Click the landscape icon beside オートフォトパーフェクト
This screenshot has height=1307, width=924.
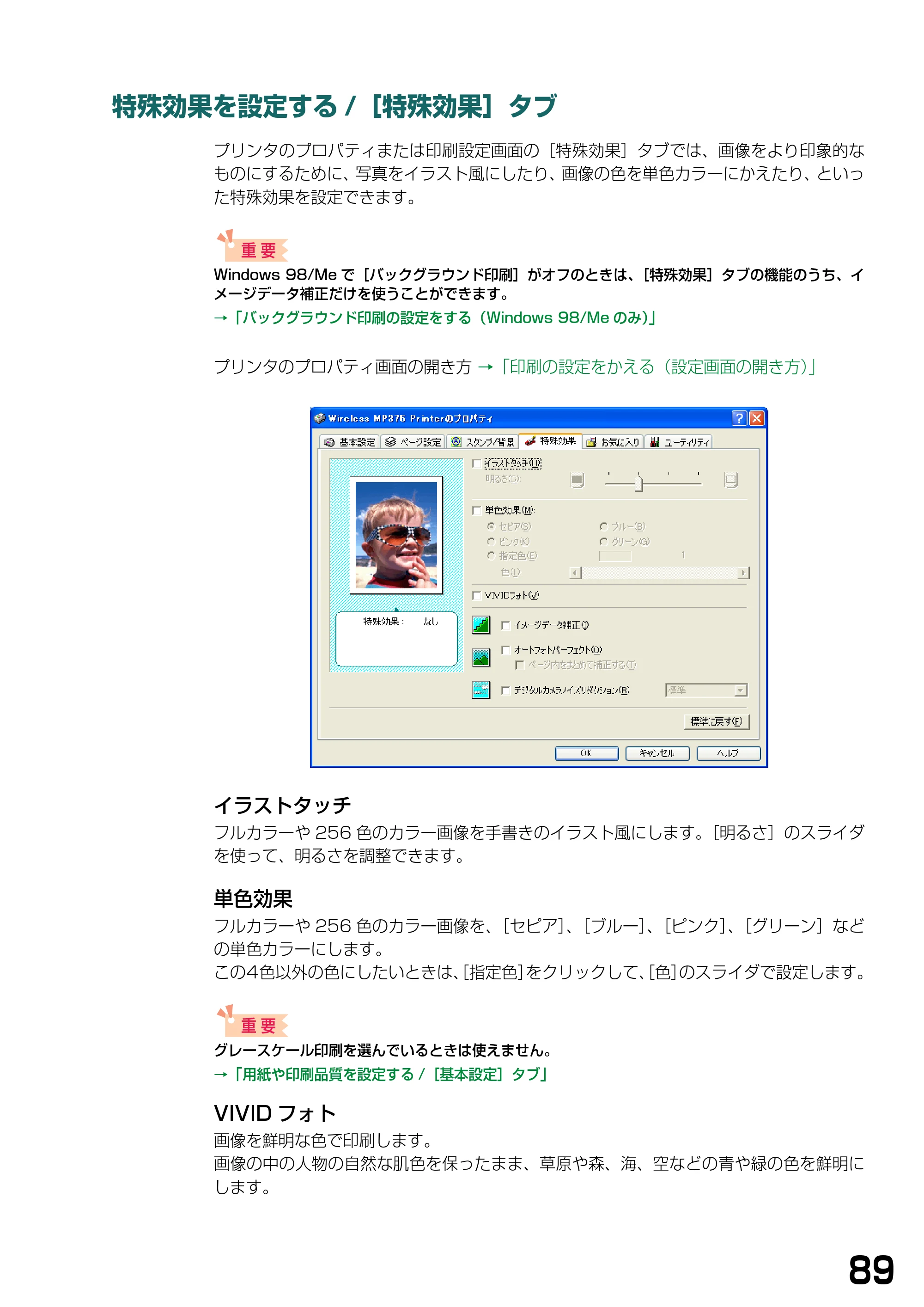coord(481,658)
